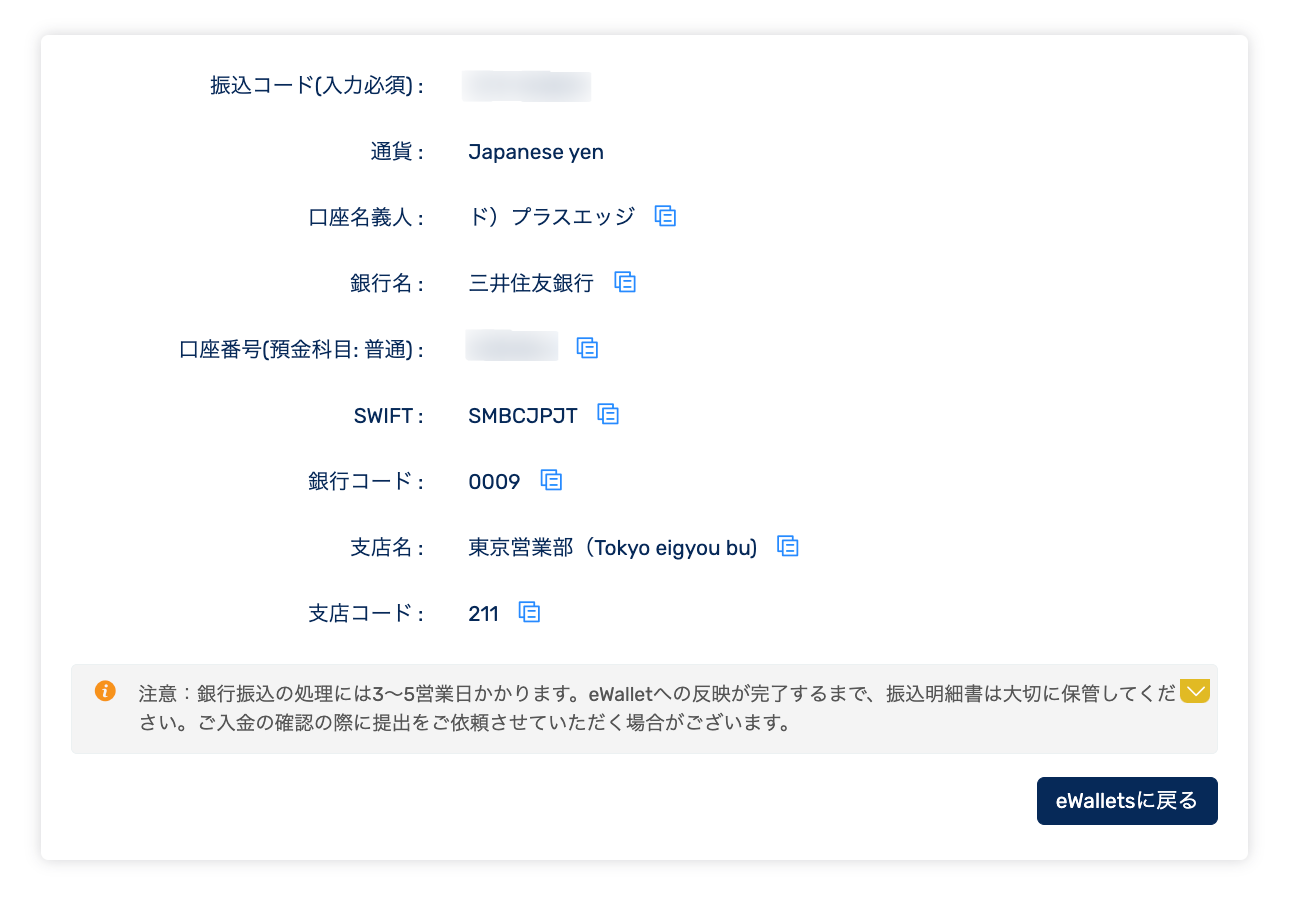Screen dimensions: 1304x898
Task: Click the 銀行コード label
Action: coord(366,481)
